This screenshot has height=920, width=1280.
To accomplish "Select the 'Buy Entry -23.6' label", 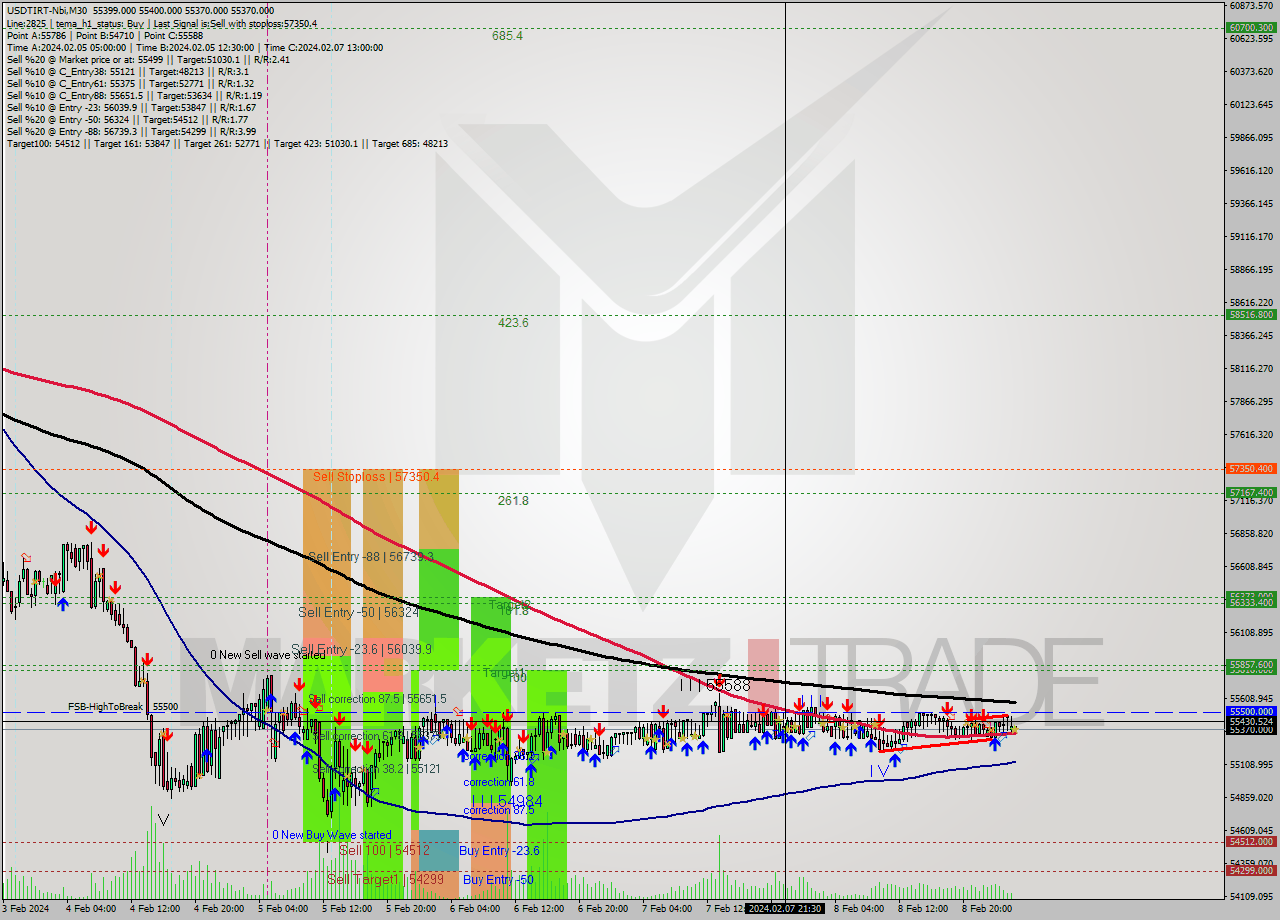I will coord(499,851).
